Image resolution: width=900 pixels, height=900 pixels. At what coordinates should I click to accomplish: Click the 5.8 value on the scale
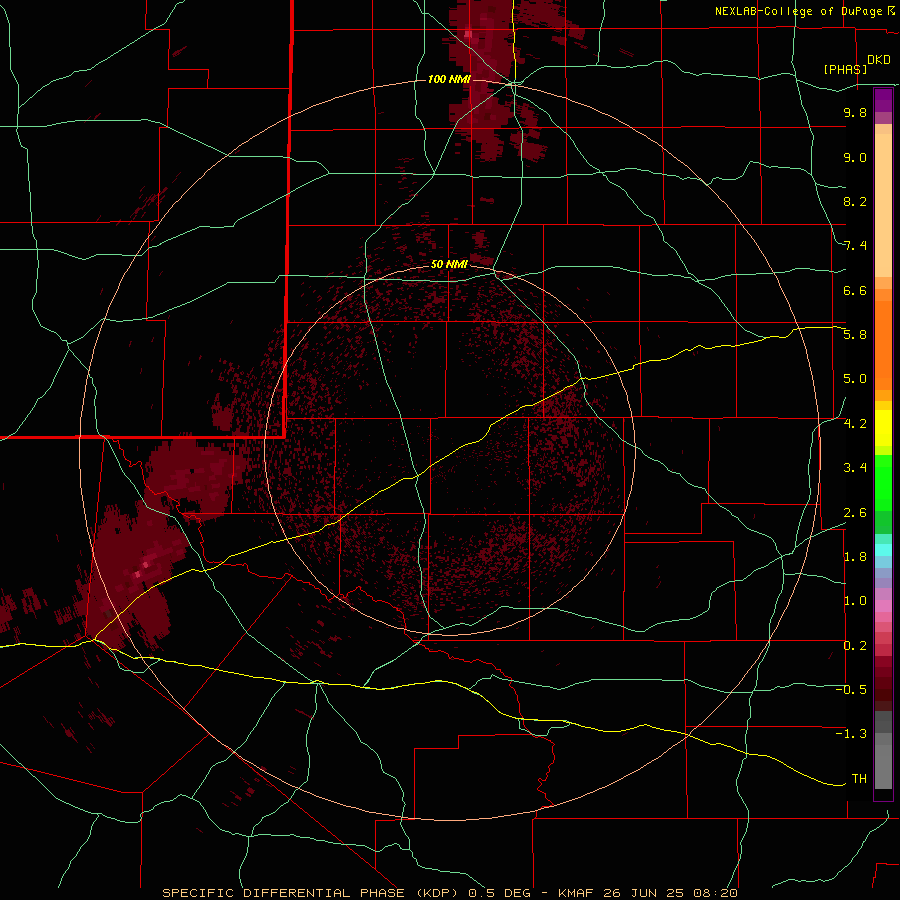(855, 335)
